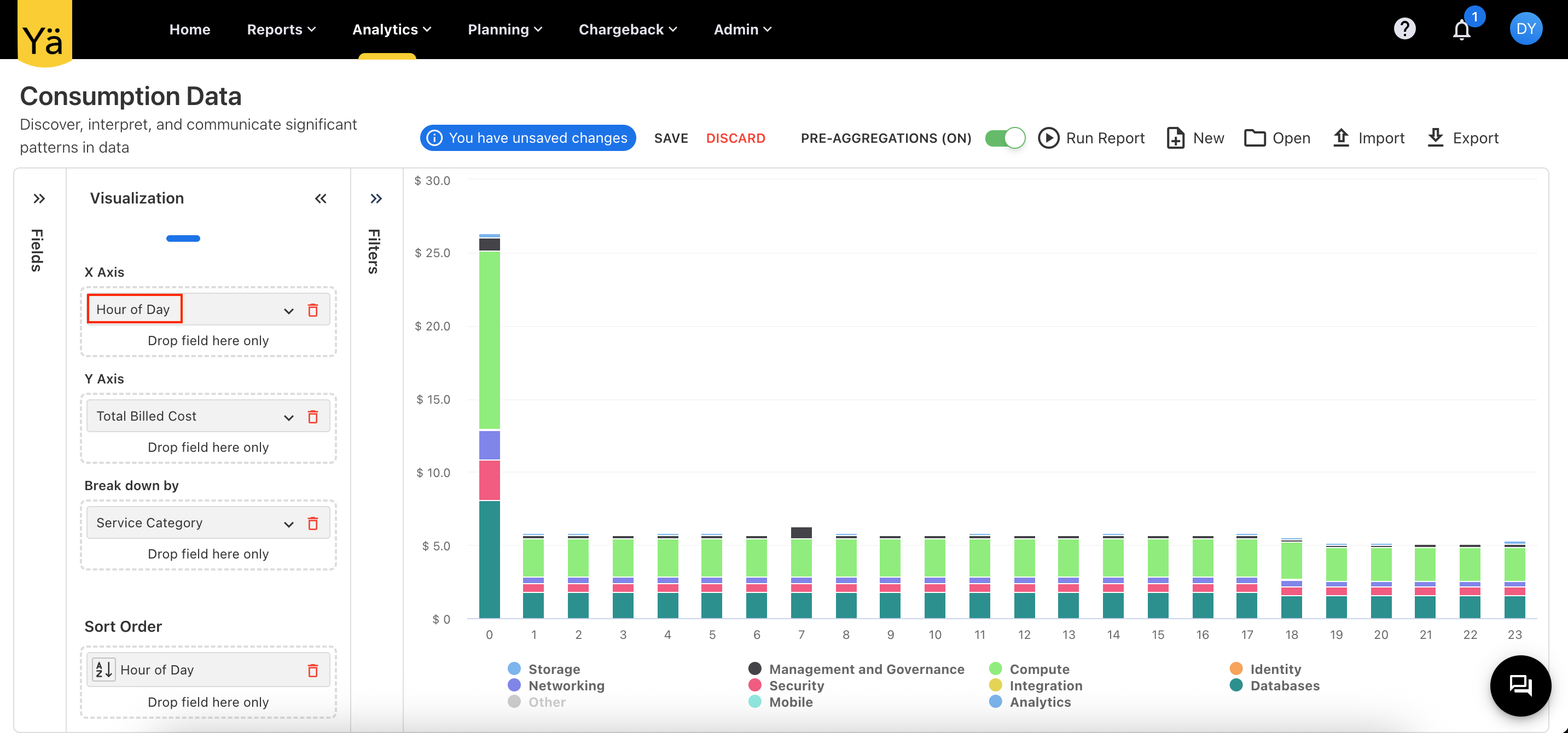Open the chat bubble in bottom corner
The image size is (1568, 733).
(x=1520, y=686)
